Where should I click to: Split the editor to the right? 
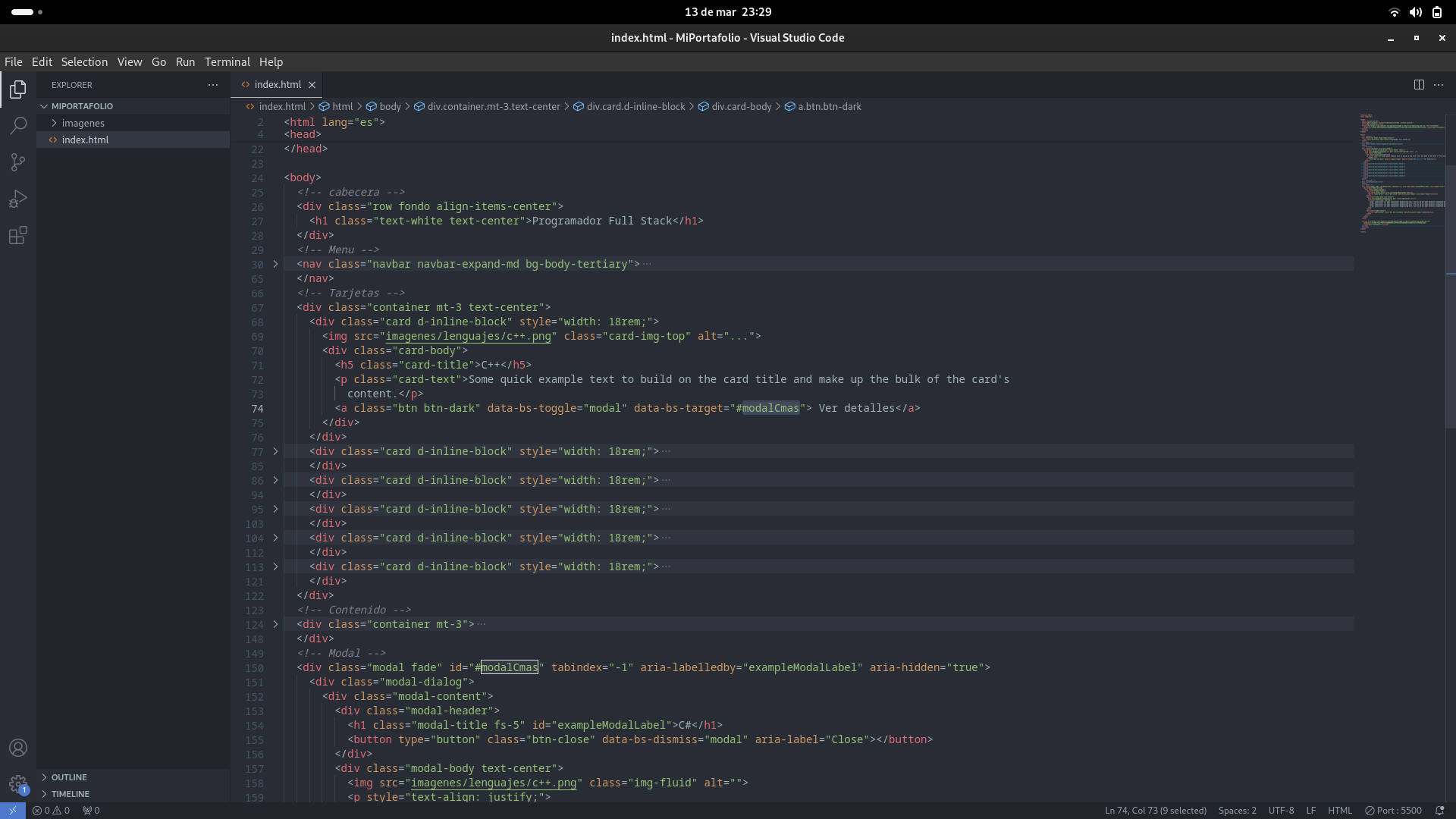[1418, 85]
